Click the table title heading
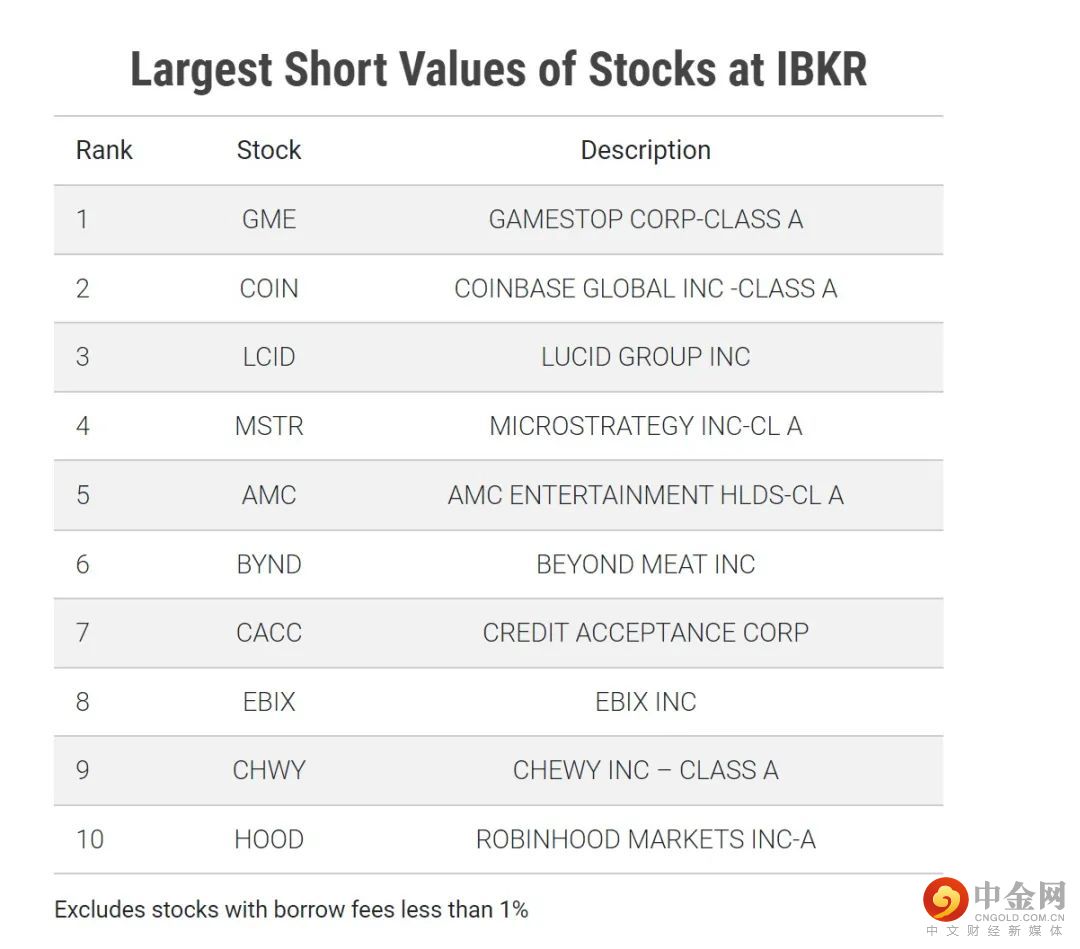This screenshot has height=949, width=1080. tap(498, 70)
